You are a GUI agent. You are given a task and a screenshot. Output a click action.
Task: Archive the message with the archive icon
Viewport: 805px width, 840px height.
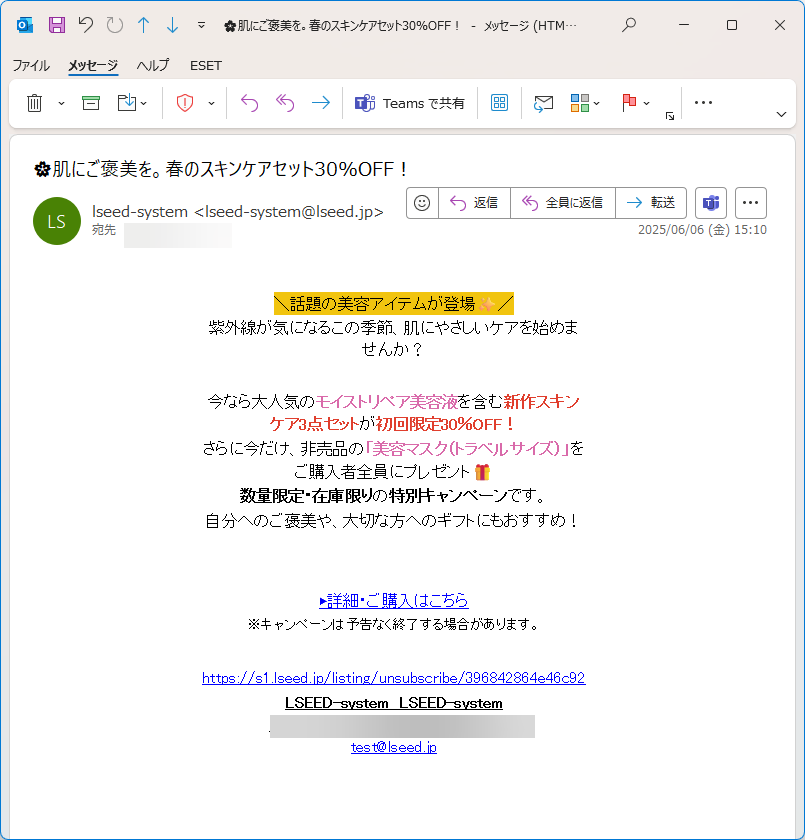(89, 102)
